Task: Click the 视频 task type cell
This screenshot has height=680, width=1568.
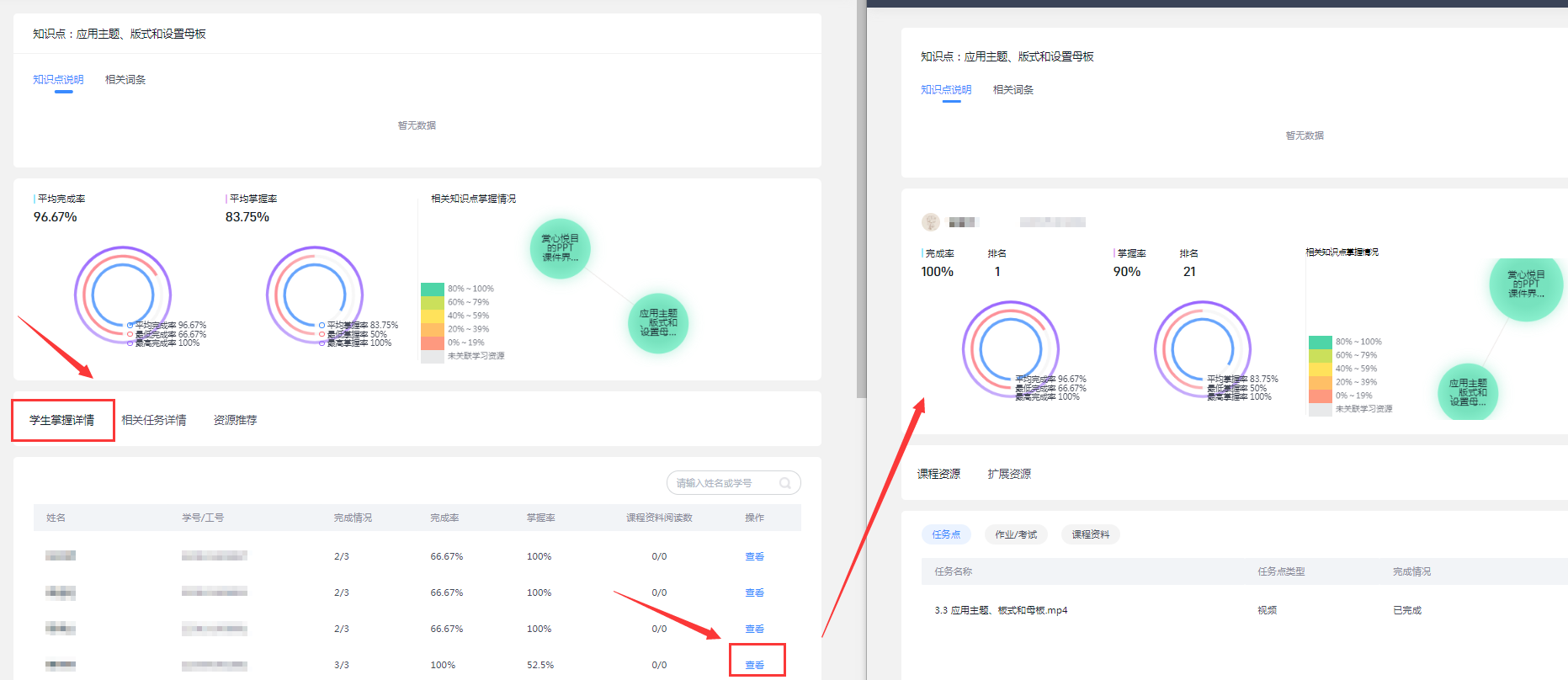Action: coord(1267,610)
